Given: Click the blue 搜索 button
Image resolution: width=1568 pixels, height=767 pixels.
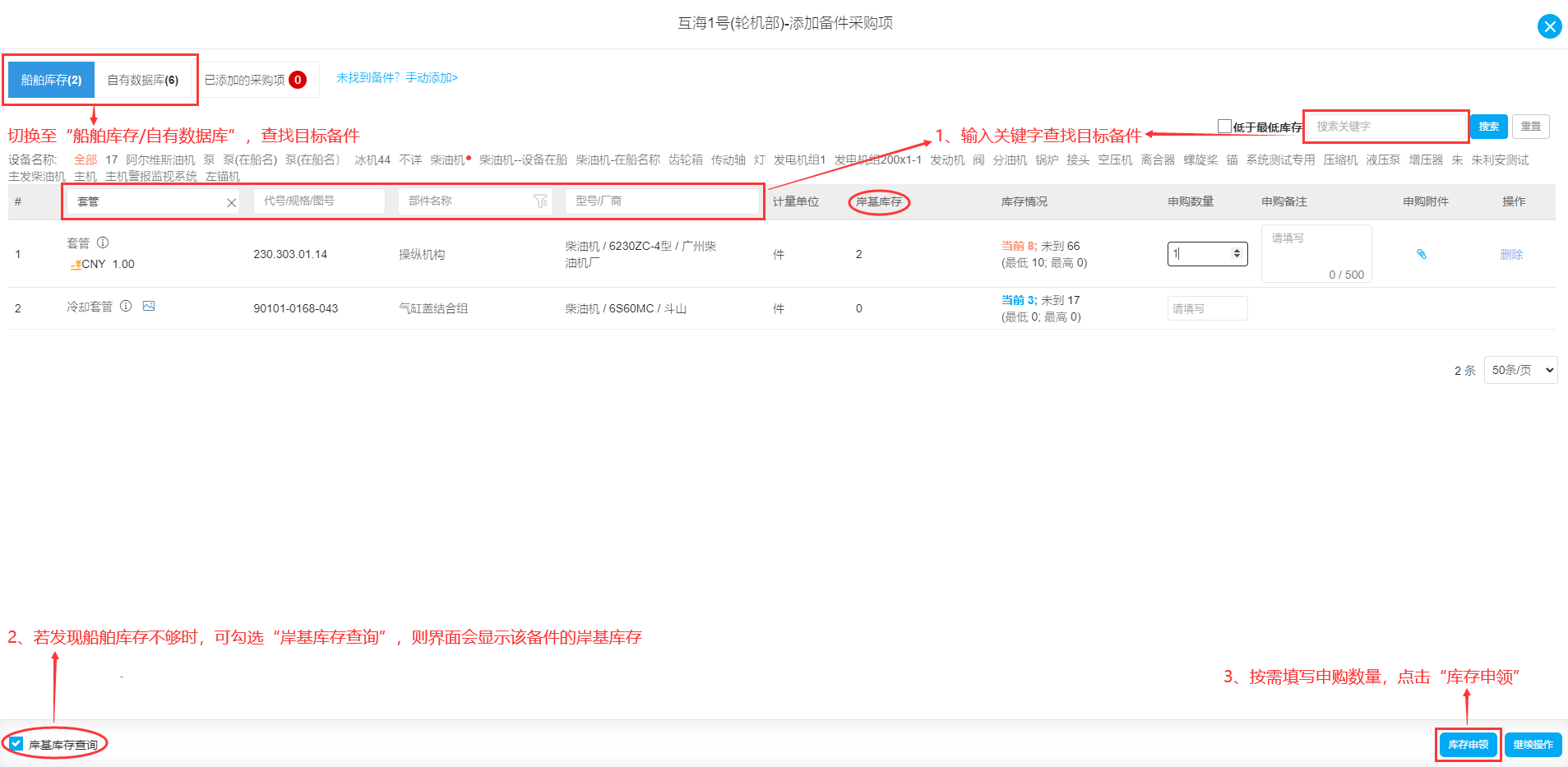Looking at the screenshot, I should point(1488,127).
